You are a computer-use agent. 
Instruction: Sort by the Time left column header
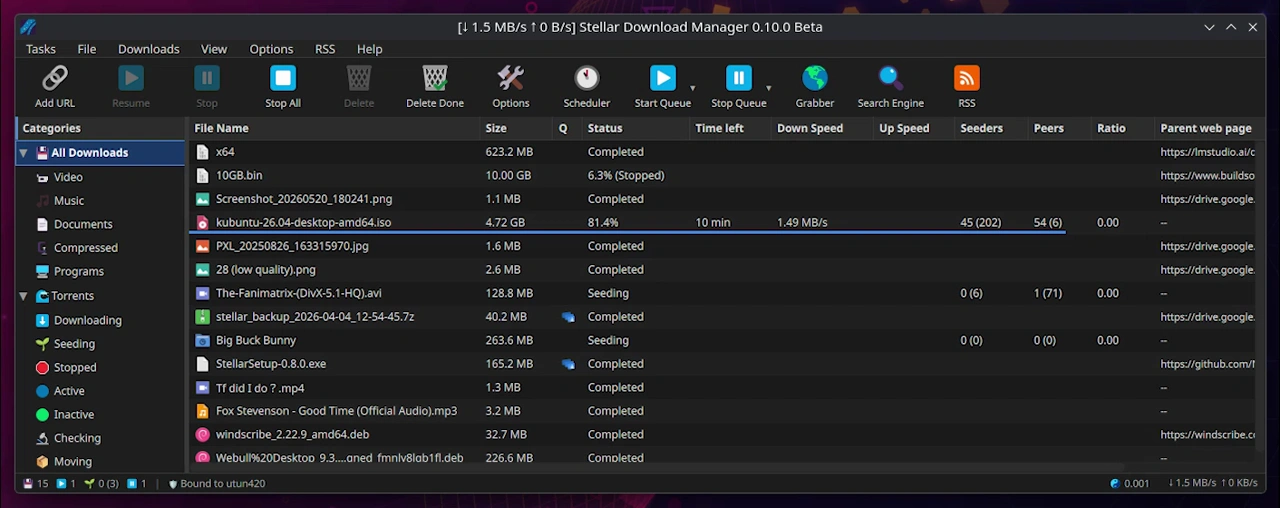point(730,128)
